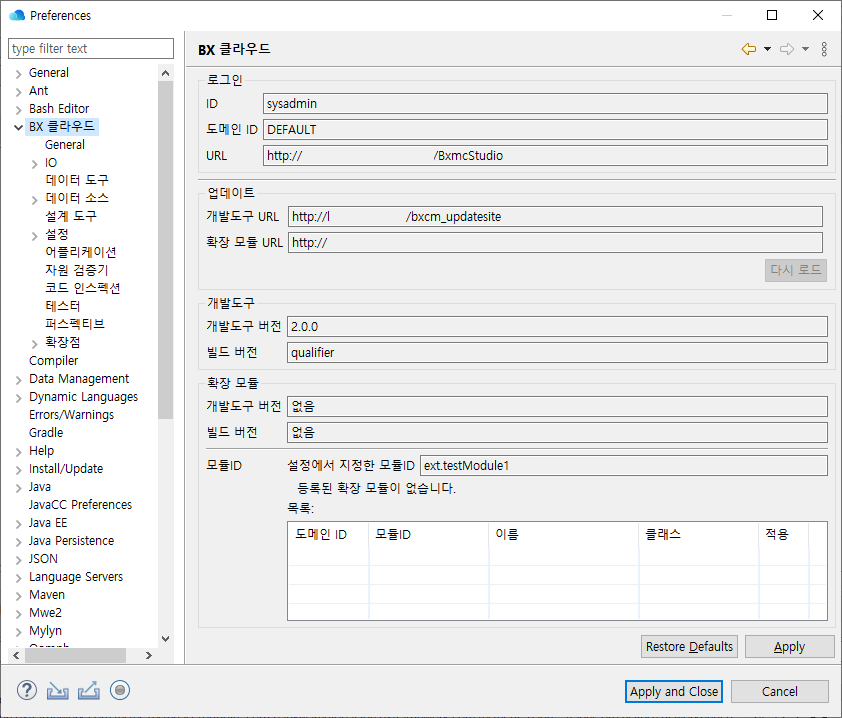
Task: Click the Import preferences icon
Action: coord(58,690)
